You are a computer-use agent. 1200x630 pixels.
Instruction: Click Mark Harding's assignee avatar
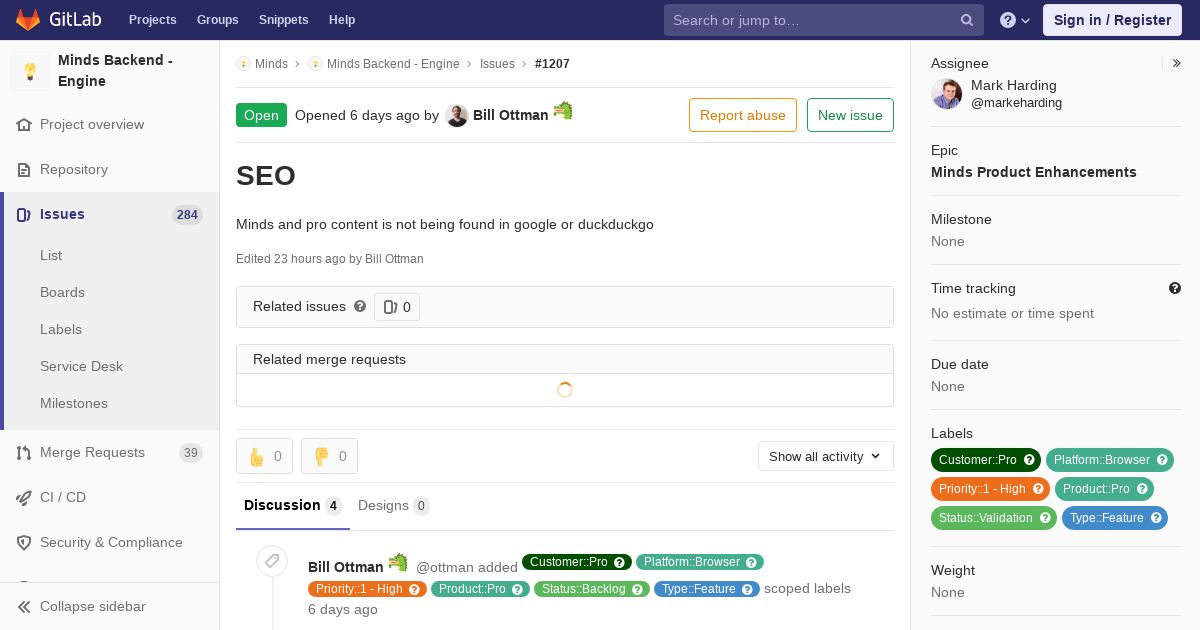947,94
